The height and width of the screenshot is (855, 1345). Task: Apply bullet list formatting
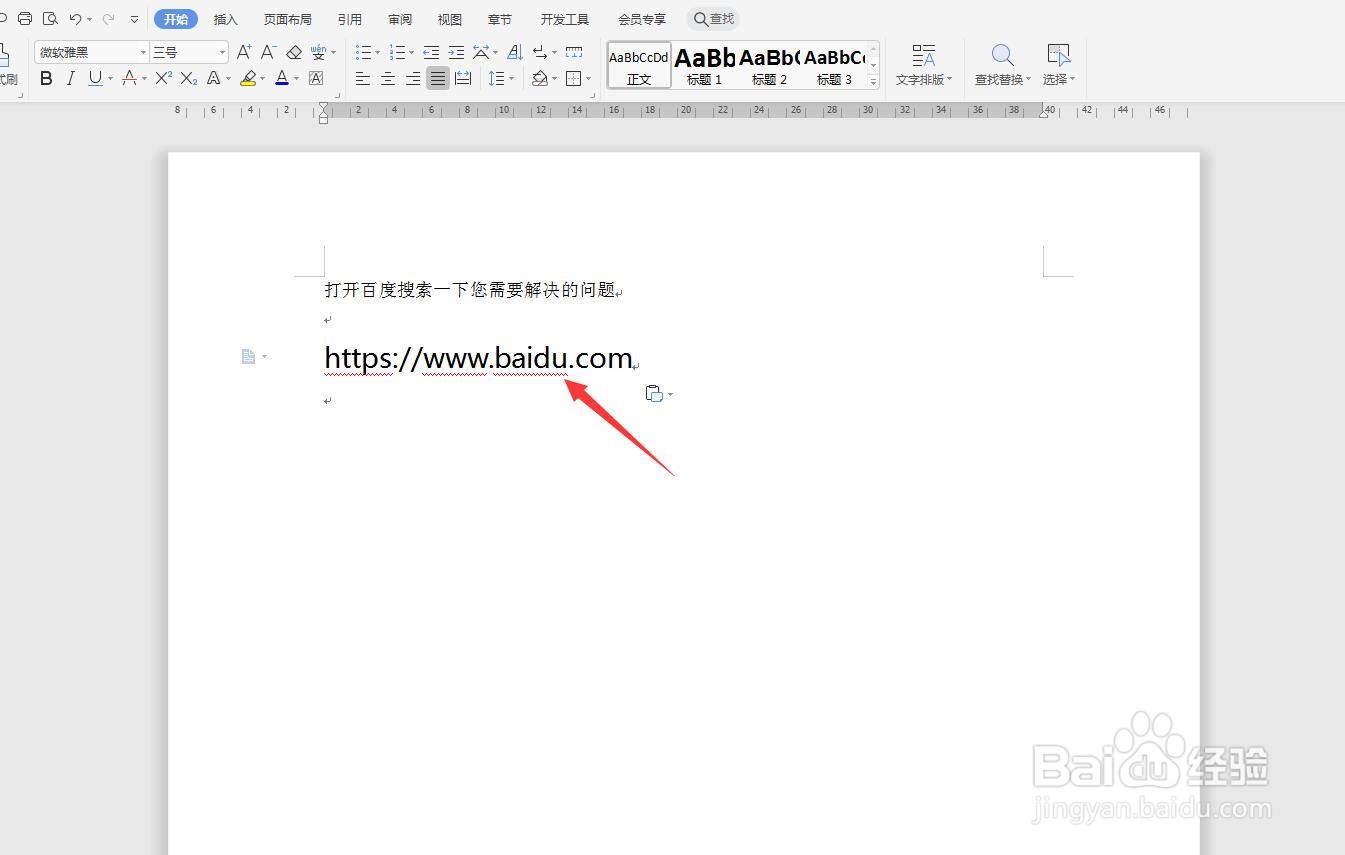click(x=364, y=52)
